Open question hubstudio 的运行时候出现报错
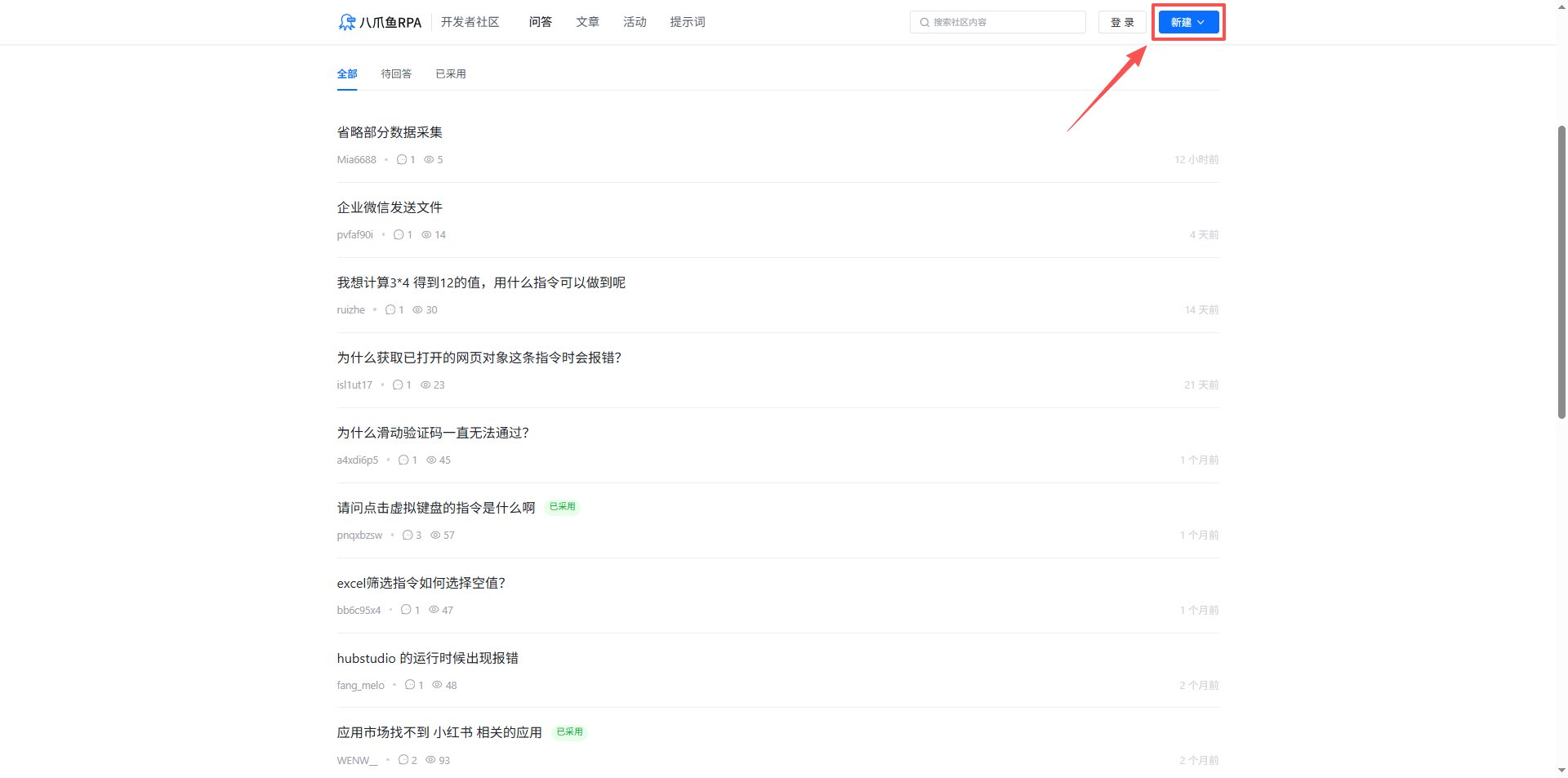This screenshot has width=1568, height=778. coord(428,658)
